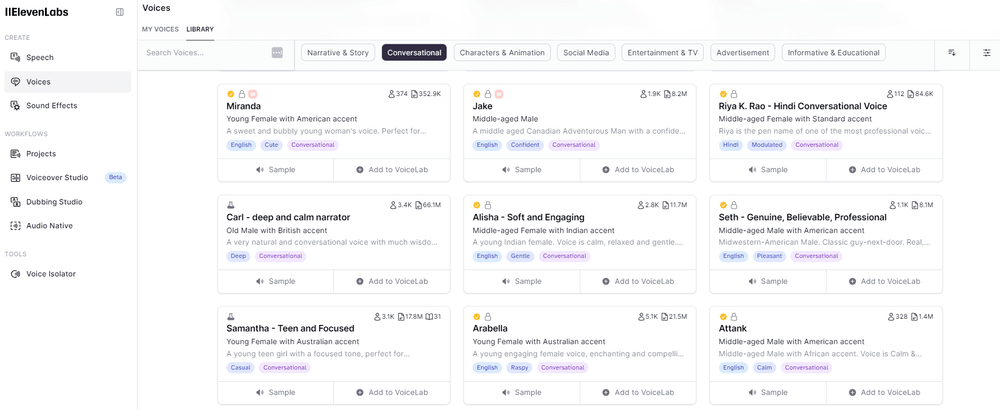Screen dimensions: 1000x410
Task: Add Carl to VoiceLab
Action: coord(392,281)
